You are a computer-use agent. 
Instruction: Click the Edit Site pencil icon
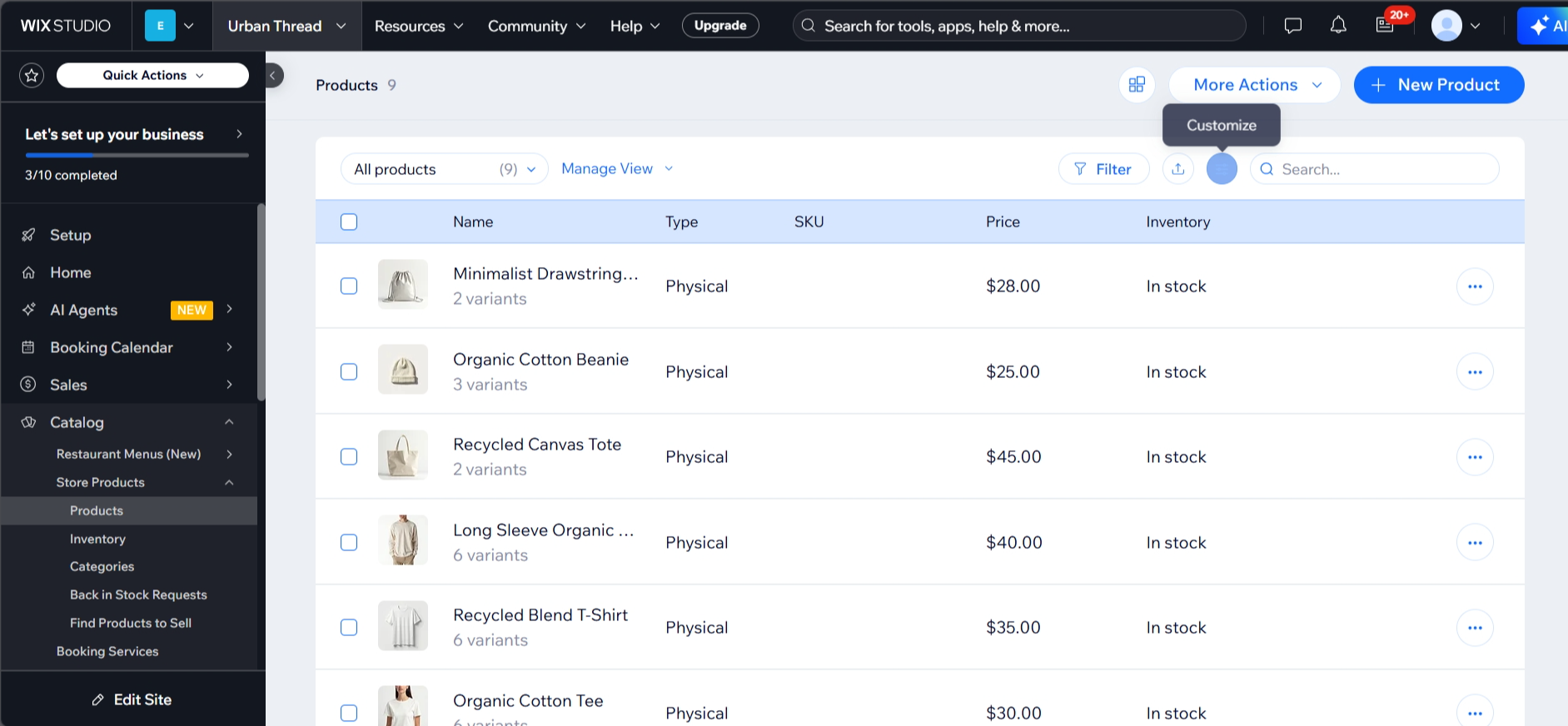click(x=97, y=700)
